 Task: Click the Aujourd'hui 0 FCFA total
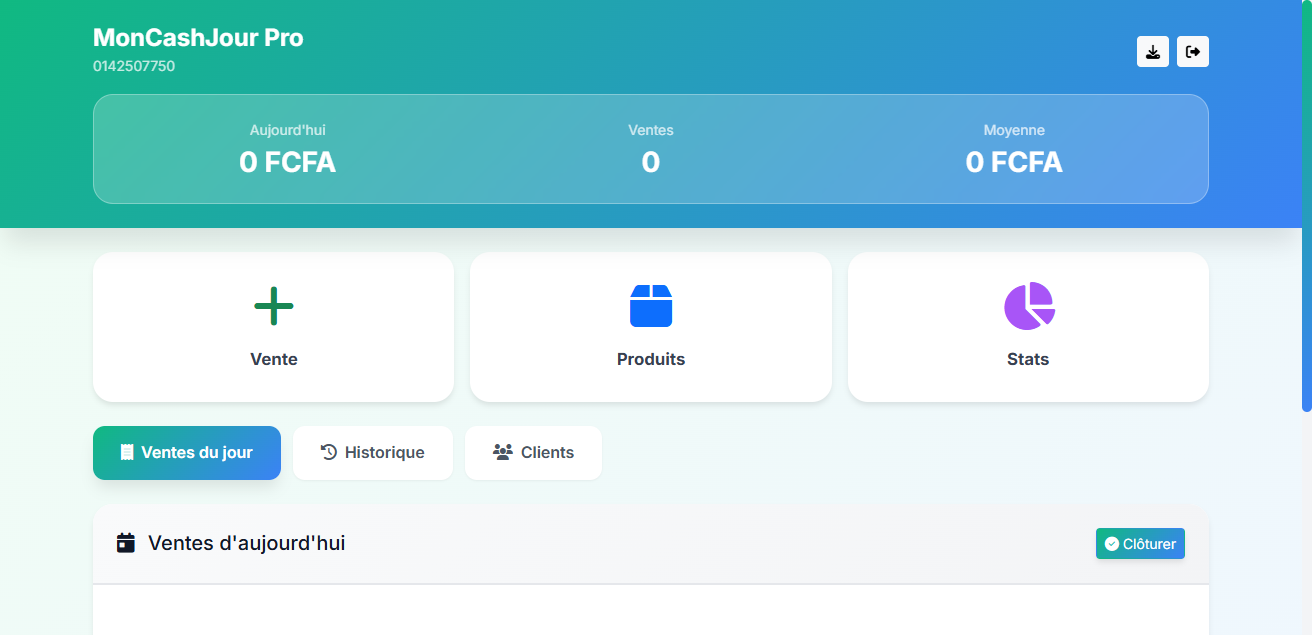click(287, 162)
